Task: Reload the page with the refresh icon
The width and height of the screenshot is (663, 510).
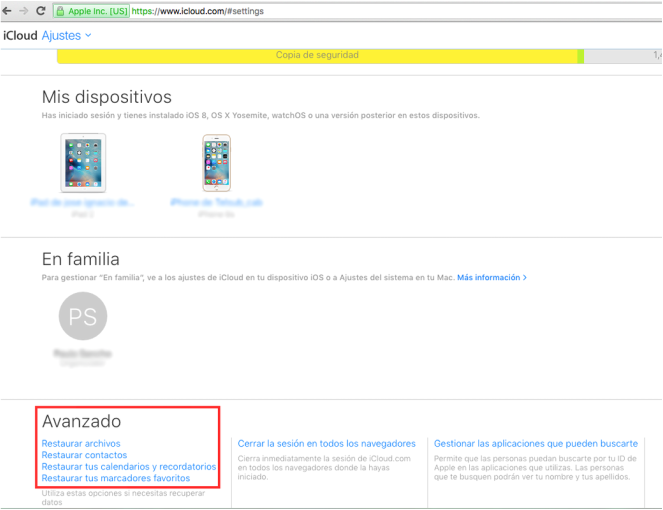Action: pyautogui.click(x=41, y=11)
